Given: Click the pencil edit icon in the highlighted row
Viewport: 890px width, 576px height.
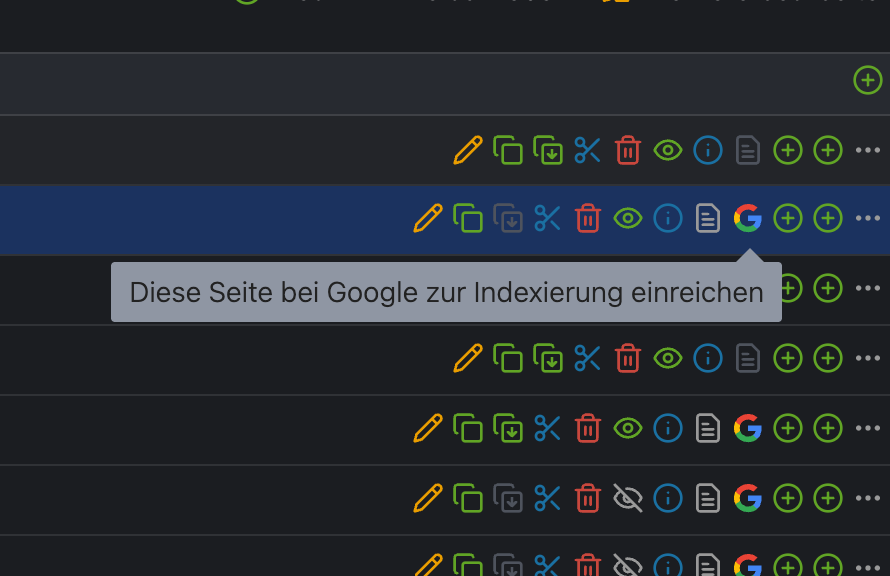Looking at the screenshot, I should (428, 218).
